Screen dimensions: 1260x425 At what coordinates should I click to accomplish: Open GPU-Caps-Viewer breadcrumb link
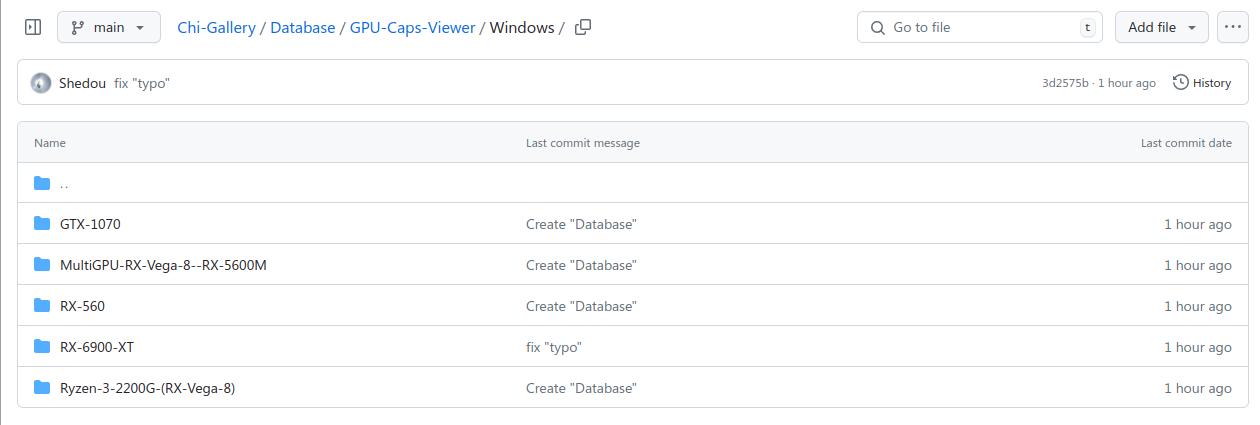point(412,27)
